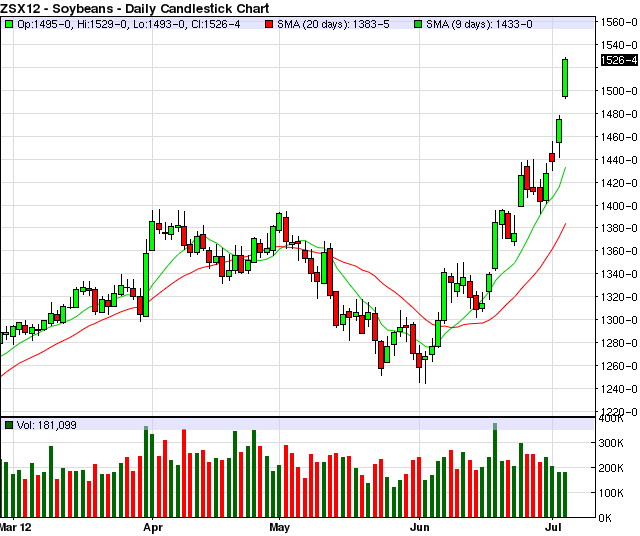Click the dark green Vol legend square

pyautogui.click(x=9, y=425)
